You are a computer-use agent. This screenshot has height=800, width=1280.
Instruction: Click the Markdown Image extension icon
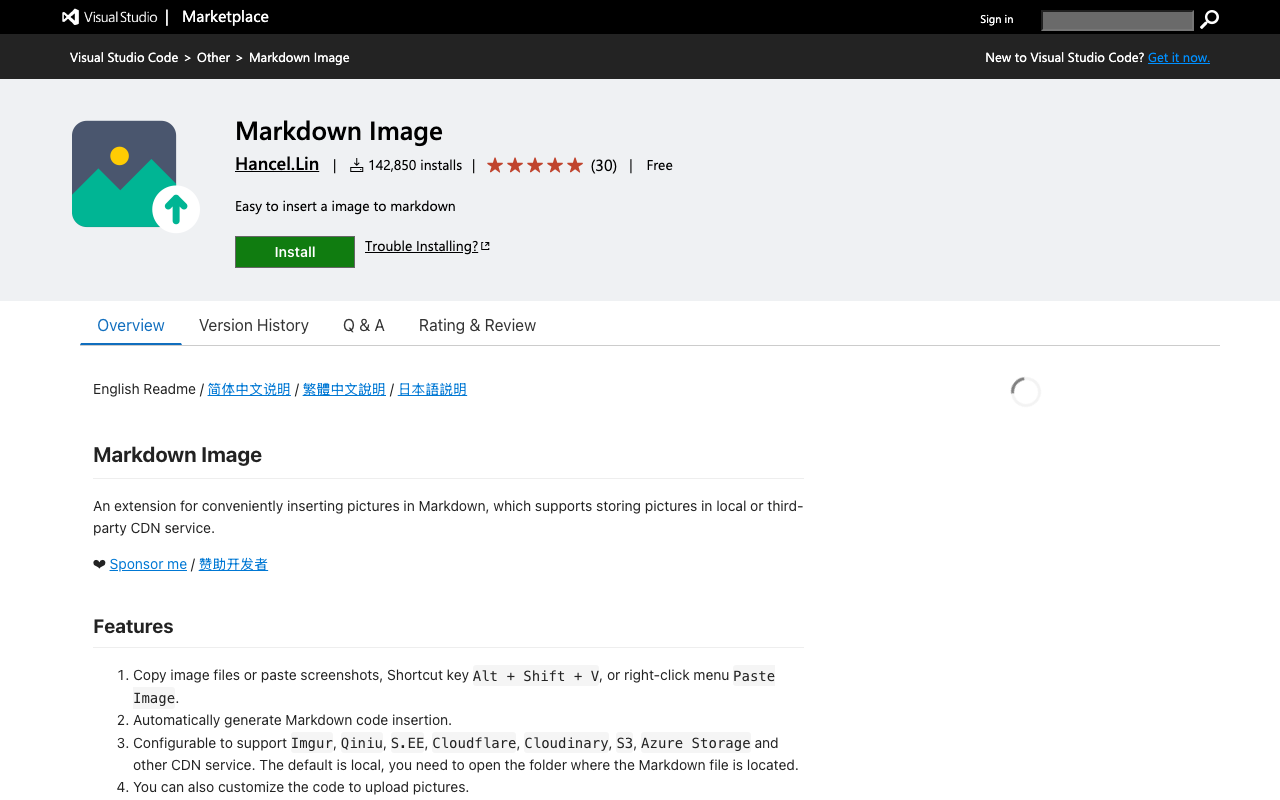[135, 176]
